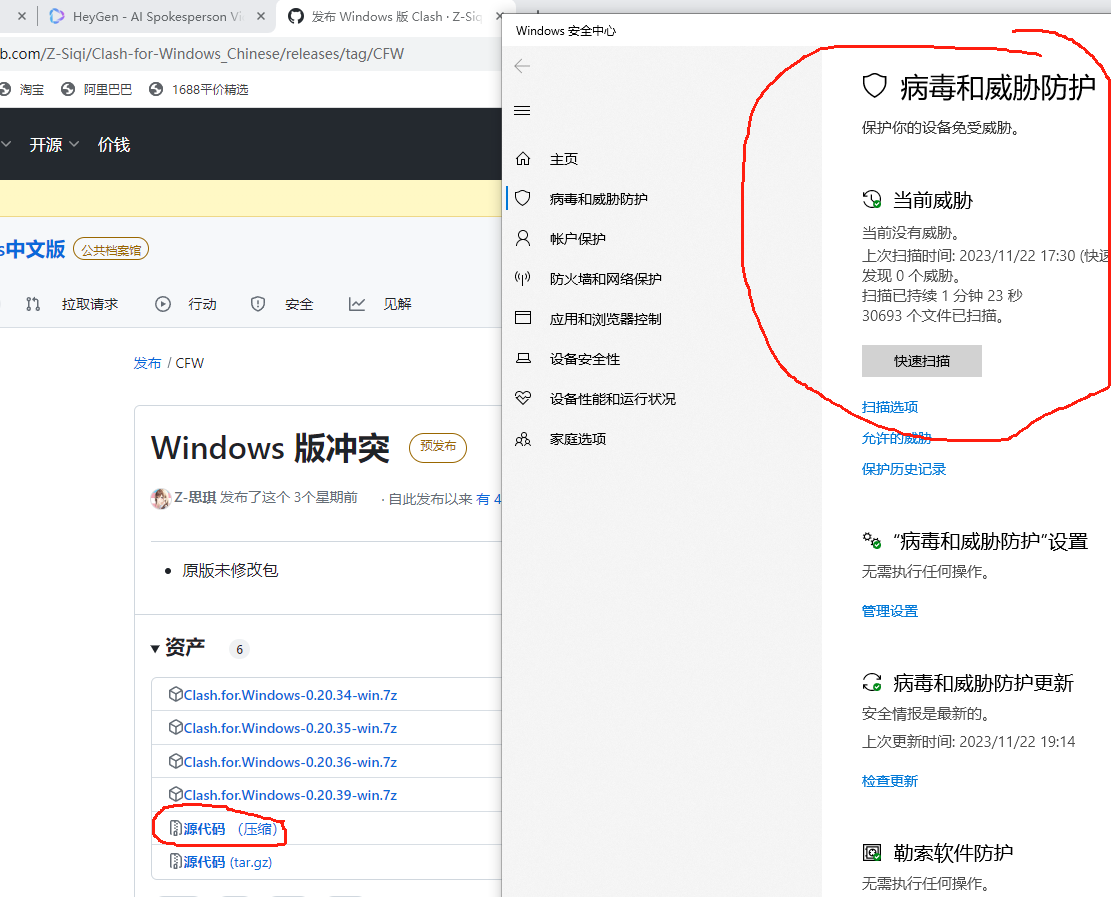
Task: Click the 价钱 link in GitHub header
Action: [x=114, y=145]
